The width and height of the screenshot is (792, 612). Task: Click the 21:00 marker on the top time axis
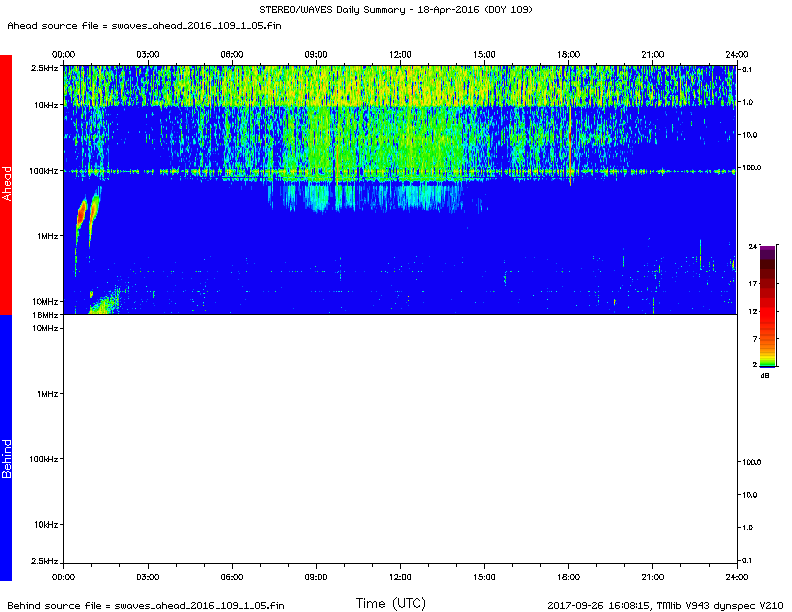point(652,54)
